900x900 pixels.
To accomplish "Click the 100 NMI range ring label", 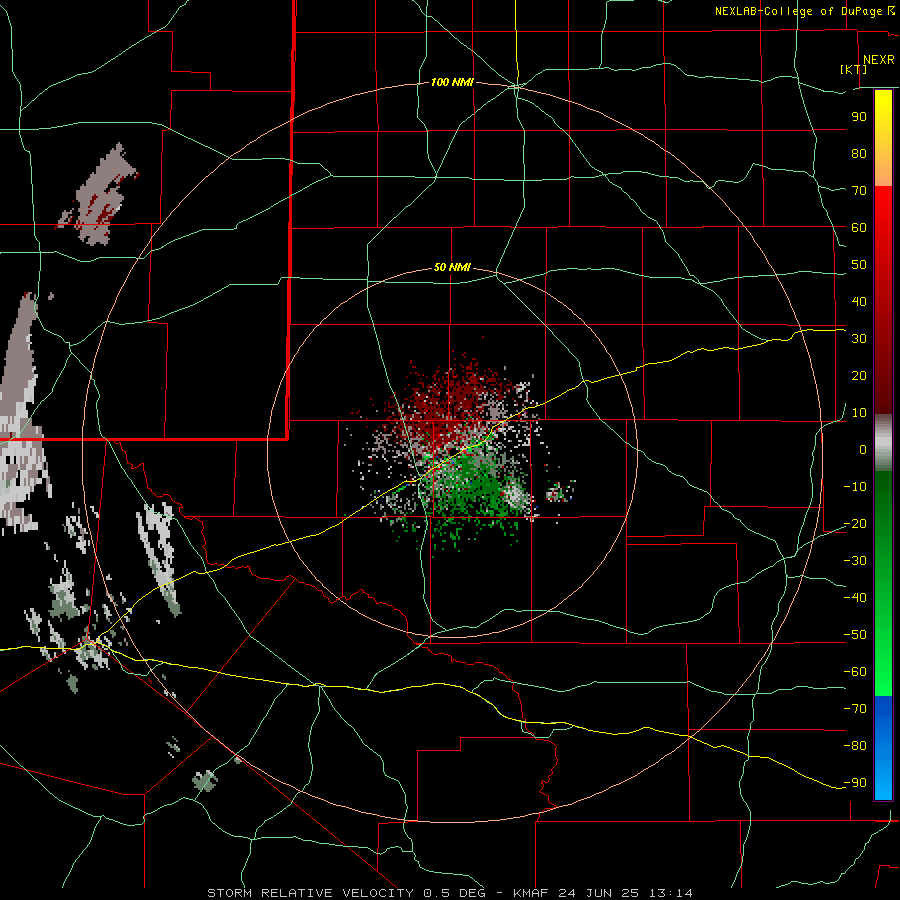I will 452,82.
